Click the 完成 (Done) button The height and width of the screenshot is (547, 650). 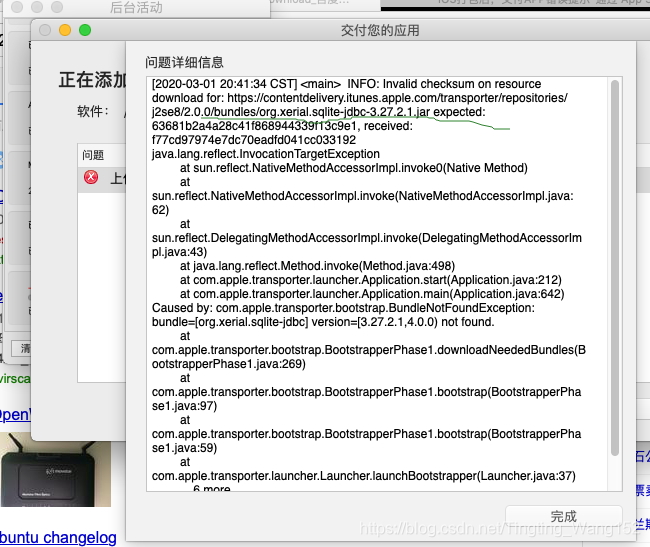click(x=563, y=516)
